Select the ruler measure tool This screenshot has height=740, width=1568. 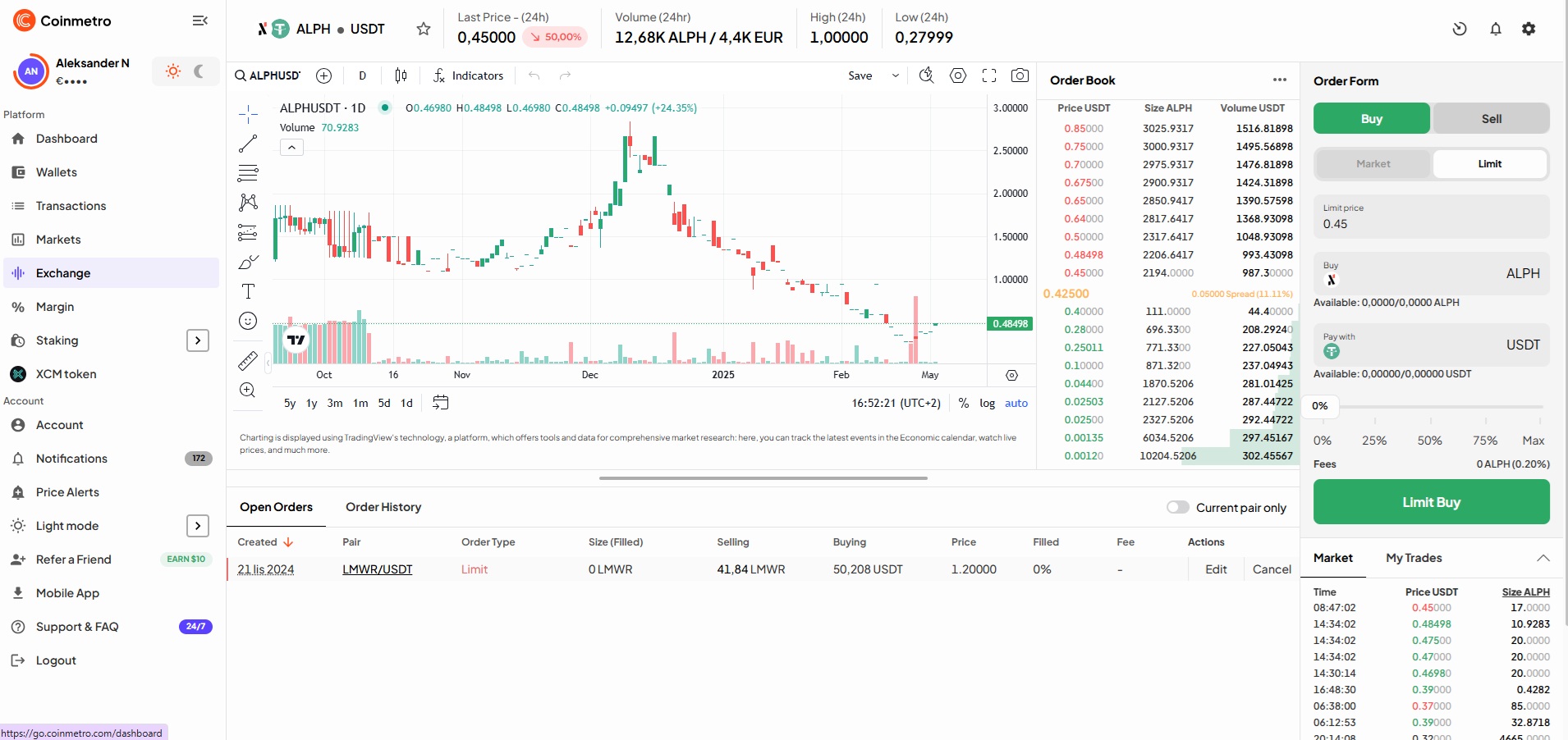248,360
